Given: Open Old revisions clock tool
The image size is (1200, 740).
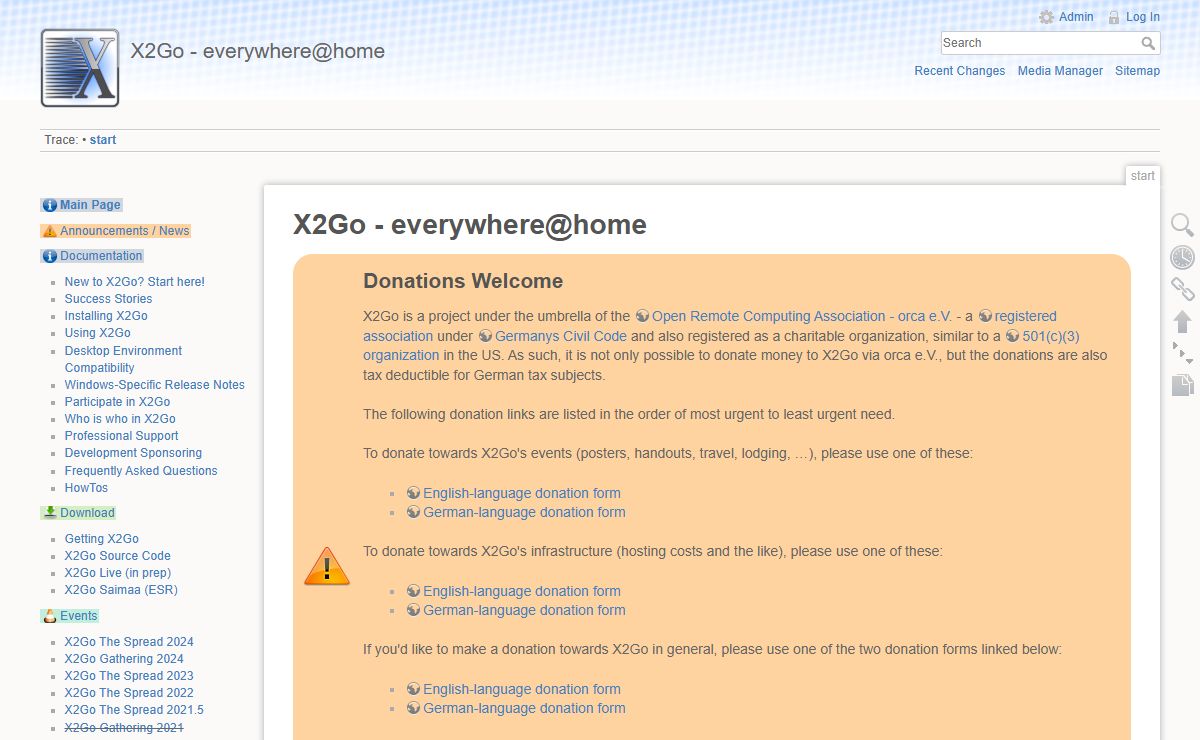Looking at the screenshot, I should (x=1183, y=257).
